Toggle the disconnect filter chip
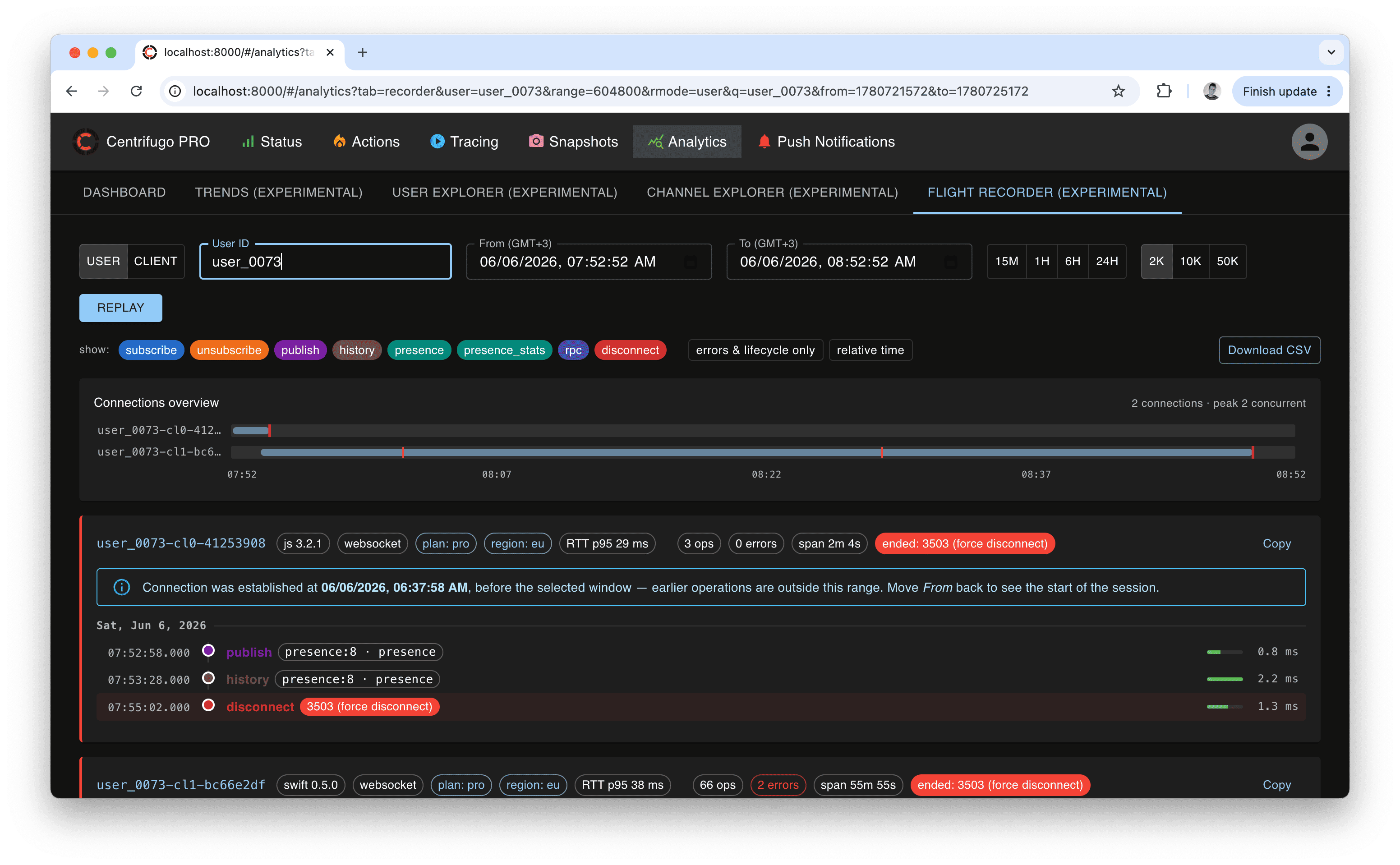 pyautogui.click(x=630, y=350)
